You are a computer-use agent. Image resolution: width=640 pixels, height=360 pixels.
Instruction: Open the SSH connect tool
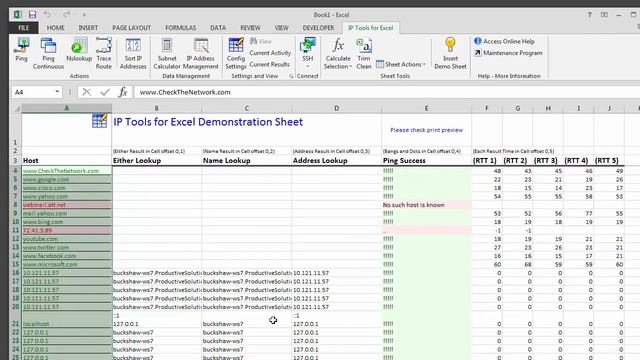coord(308,53)
